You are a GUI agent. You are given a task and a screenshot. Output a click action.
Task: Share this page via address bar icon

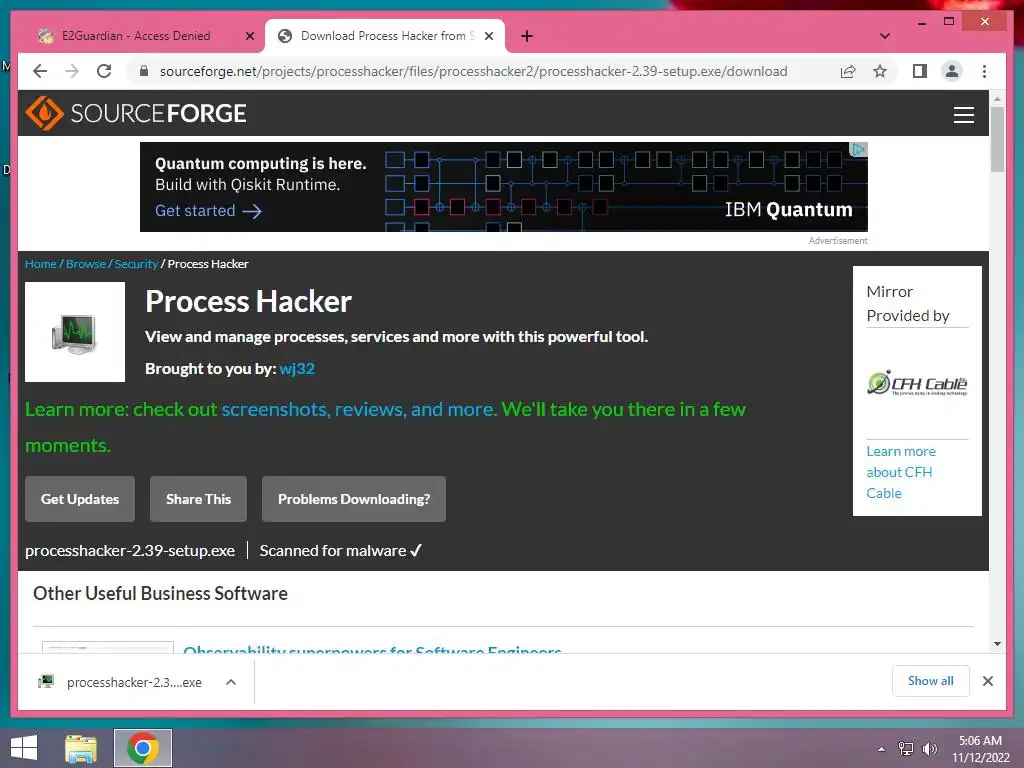[x=848, y=71]
